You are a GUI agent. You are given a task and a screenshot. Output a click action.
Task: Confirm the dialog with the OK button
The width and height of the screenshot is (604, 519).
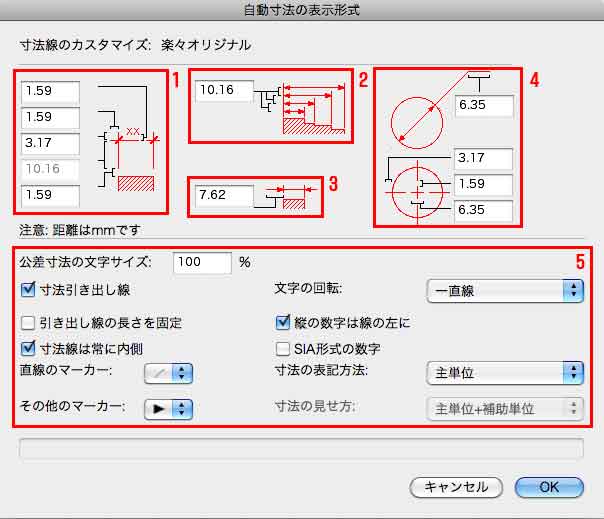click(x=549, y=487)
